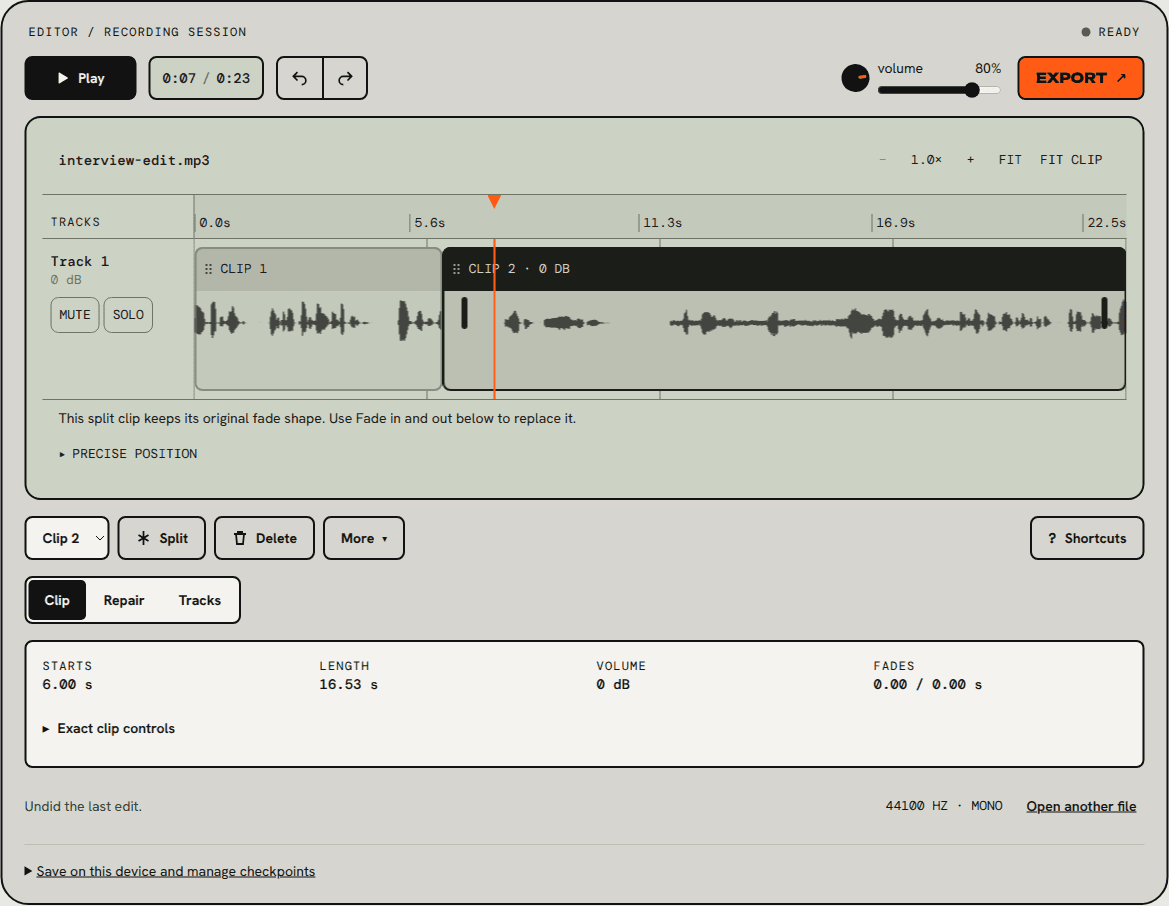Click the 1.0× zoom level value
The height and width of the screenshot is (906, 1169).
click(x=926, y=160)
